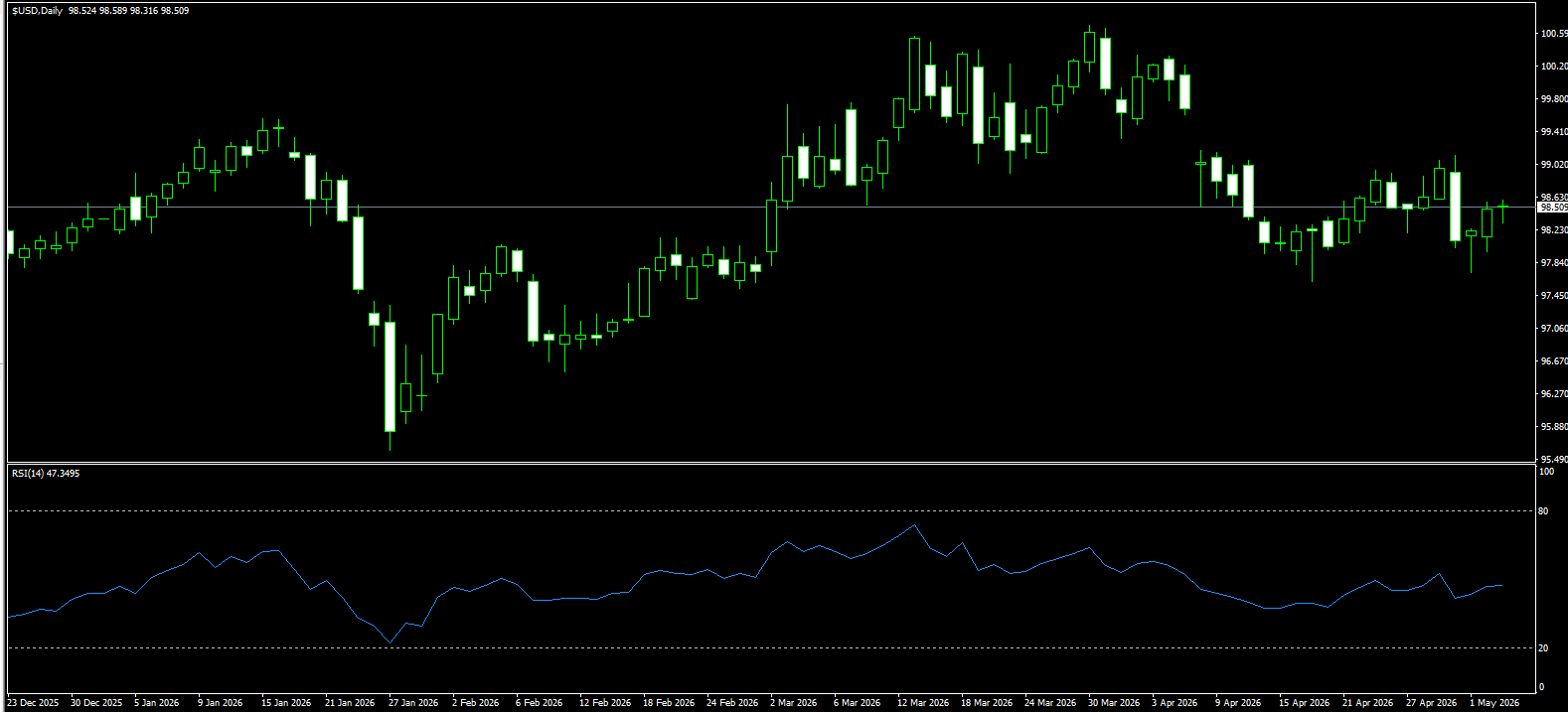Select the tall bearish candle at chart low

point(390,376)
